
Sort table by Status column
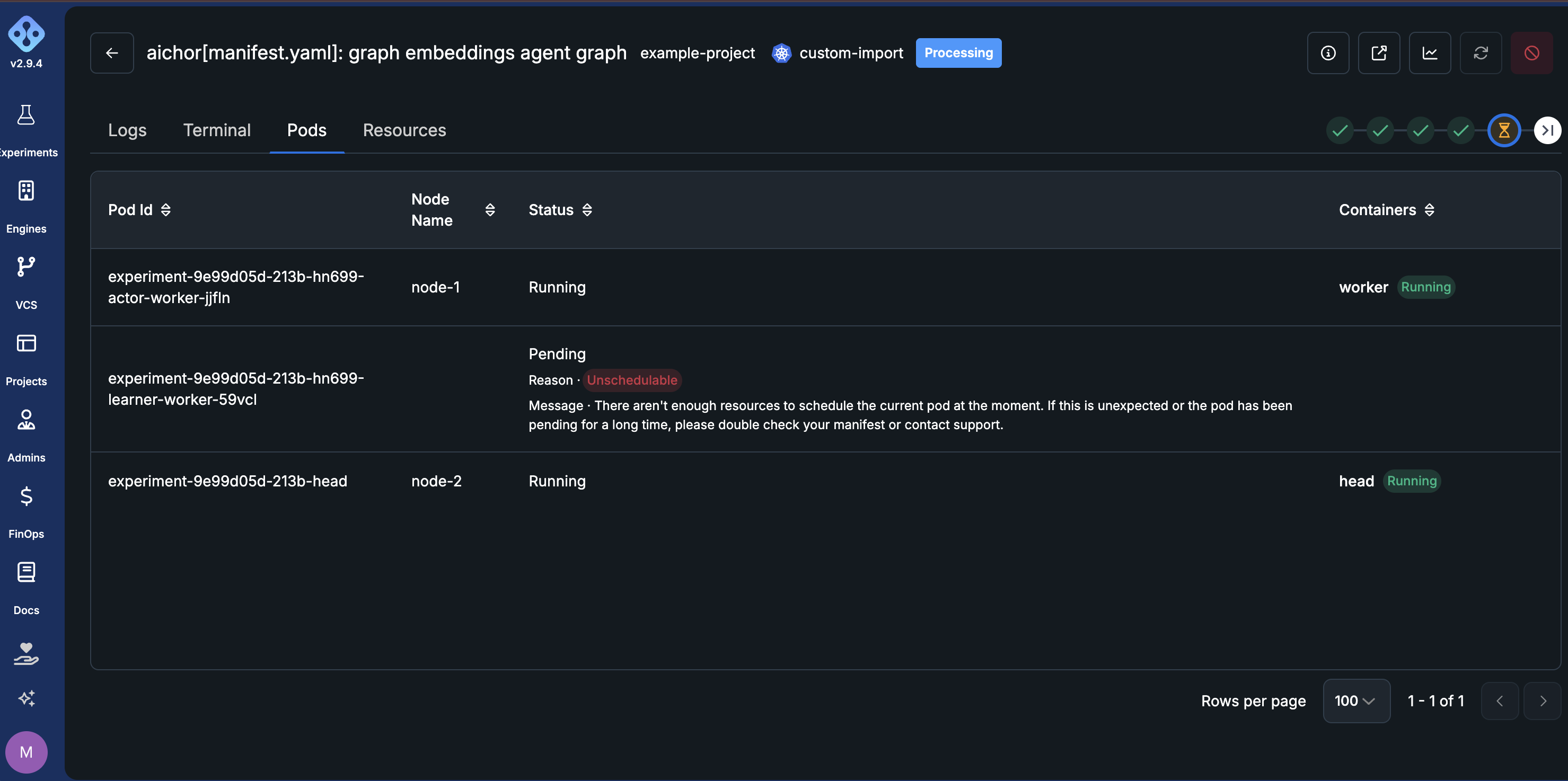587,210
